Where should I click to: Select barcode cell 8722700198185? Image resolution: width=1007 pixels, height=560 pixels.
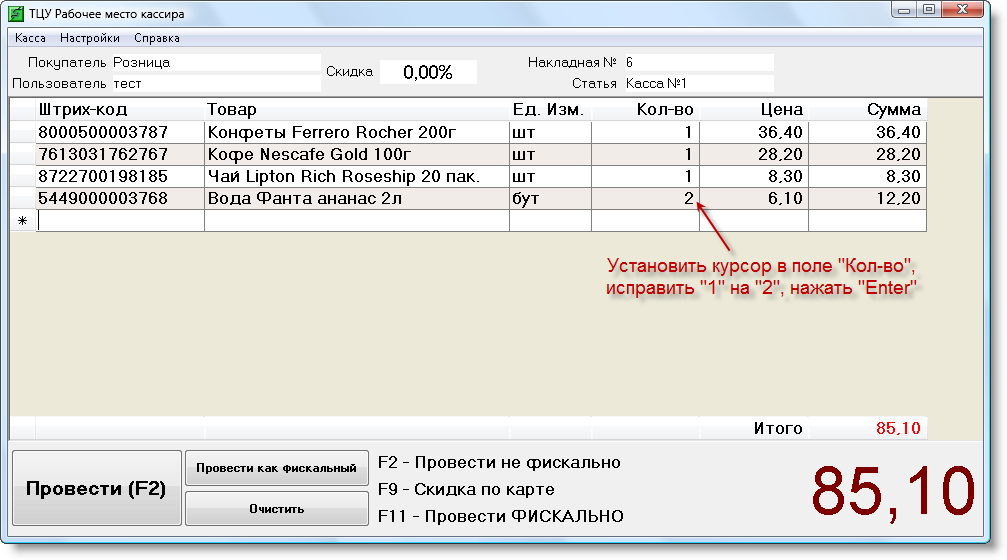pos(120,176)
